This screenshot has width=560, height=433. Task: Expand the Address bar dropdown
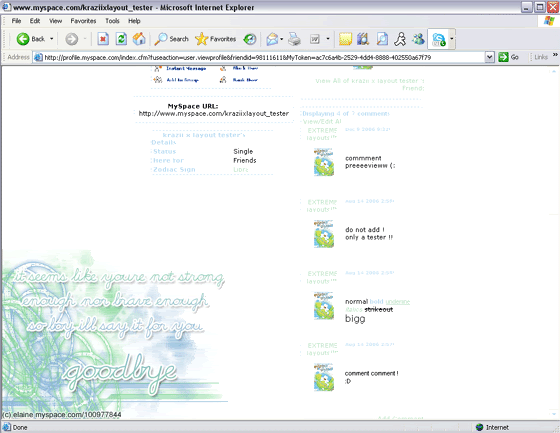(x=490, y=57)
